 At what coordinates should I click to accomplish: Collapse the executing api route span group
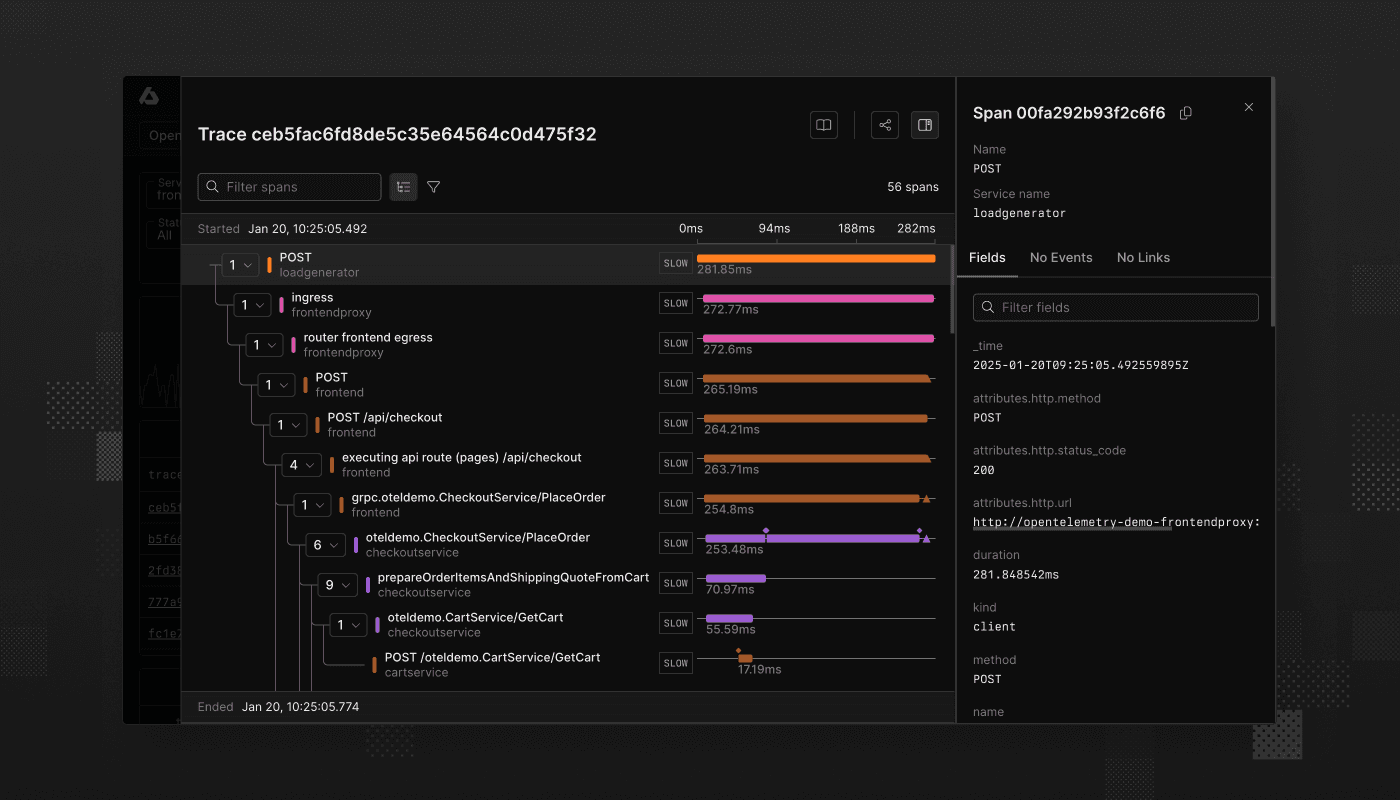click(300, 464)
